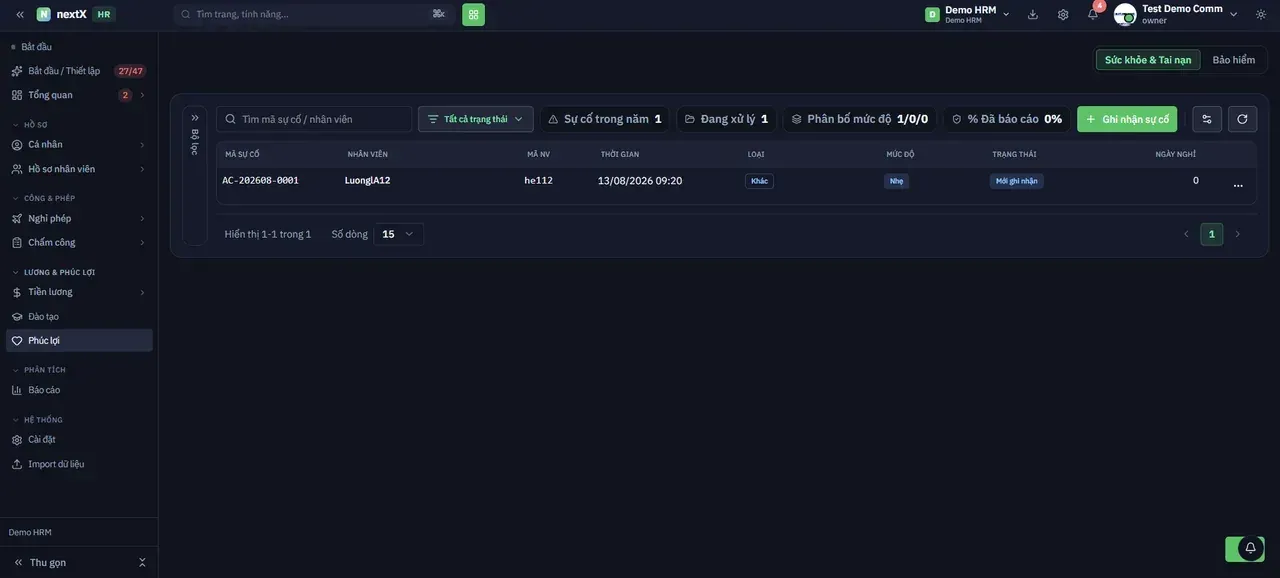Screen dimensions: 1280x578
Task: Click the Đang xử lý stat card
Action: point(727,119)
